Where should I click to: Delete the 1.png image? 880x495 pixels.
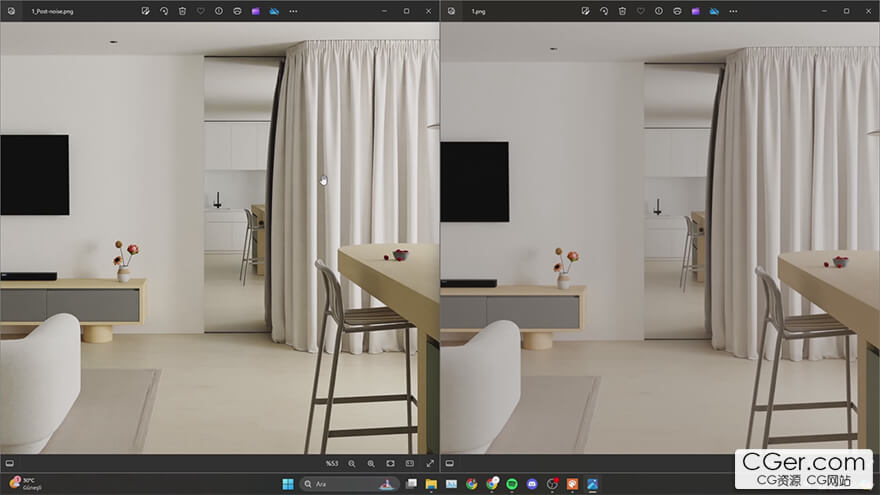(x=622, y=11)
